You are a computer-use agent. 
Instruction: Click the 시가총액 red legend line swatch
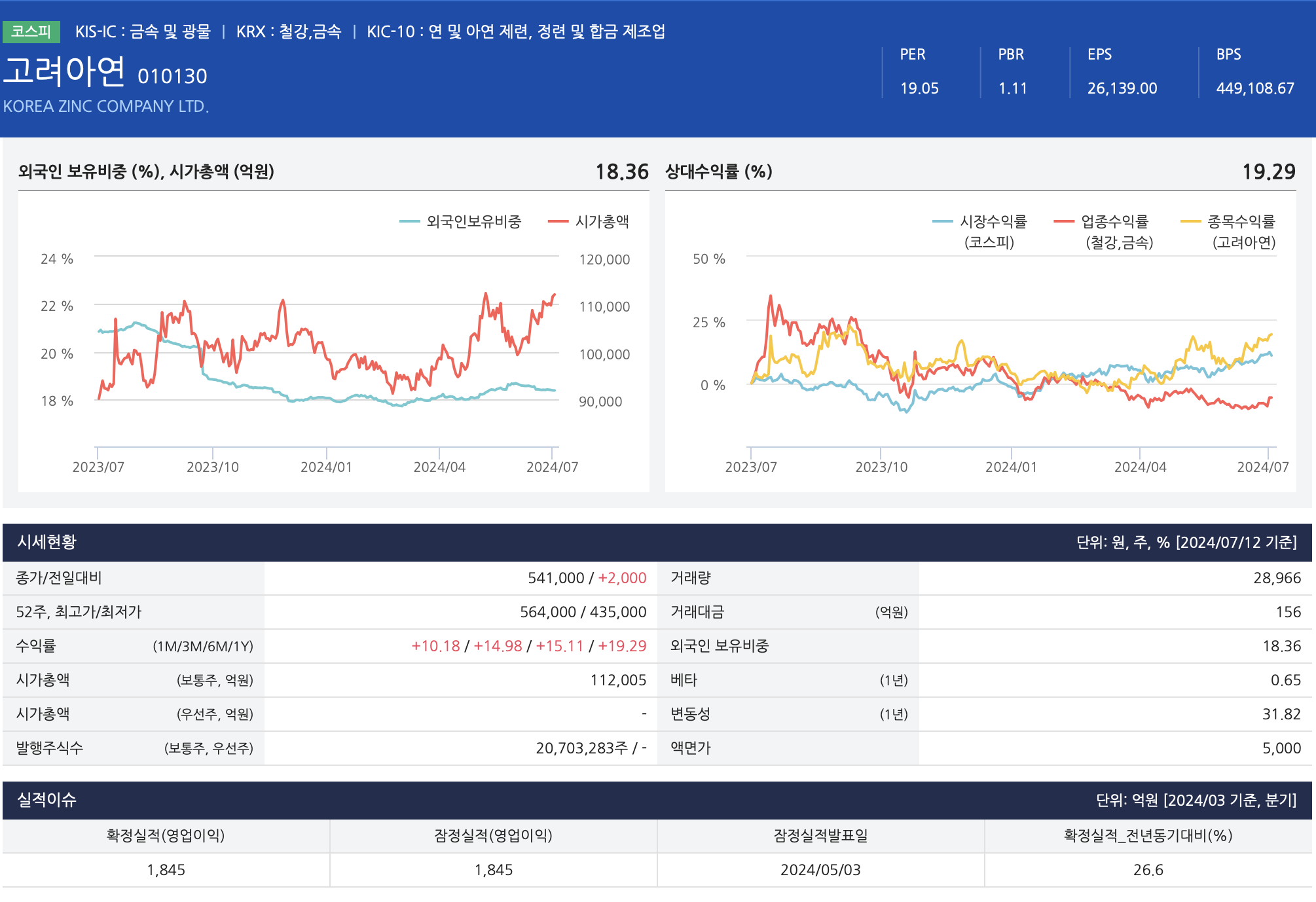click(x=558, y=222)
